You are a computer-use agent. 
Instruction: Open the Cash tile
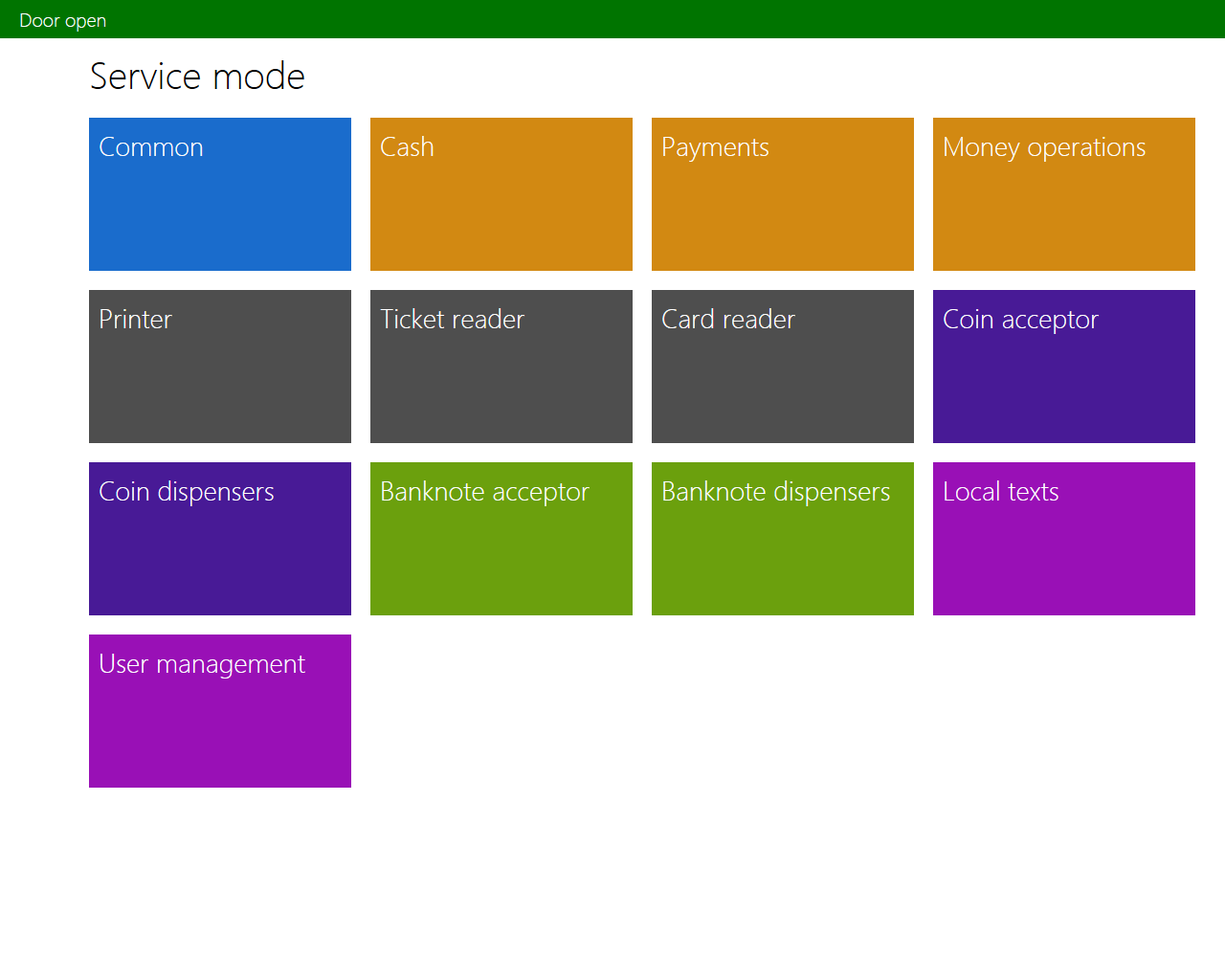click(501, 194)
